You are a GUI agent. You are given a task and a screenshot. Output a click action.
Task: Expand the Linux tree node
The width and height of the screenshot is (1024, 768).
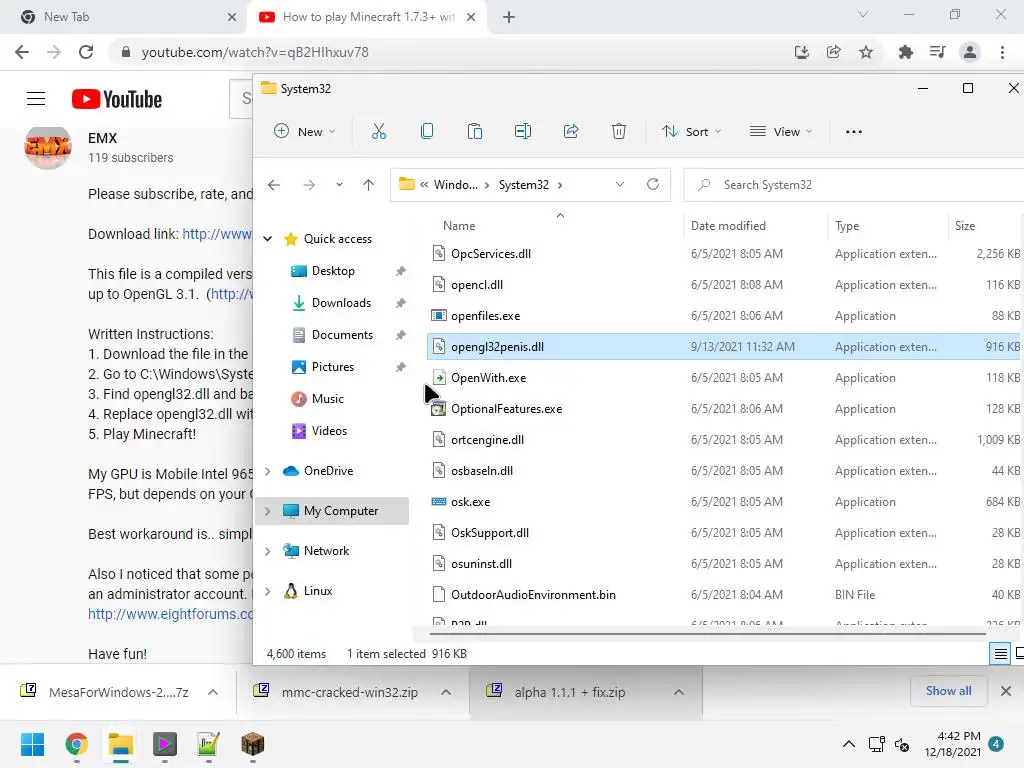coord(268,591)
